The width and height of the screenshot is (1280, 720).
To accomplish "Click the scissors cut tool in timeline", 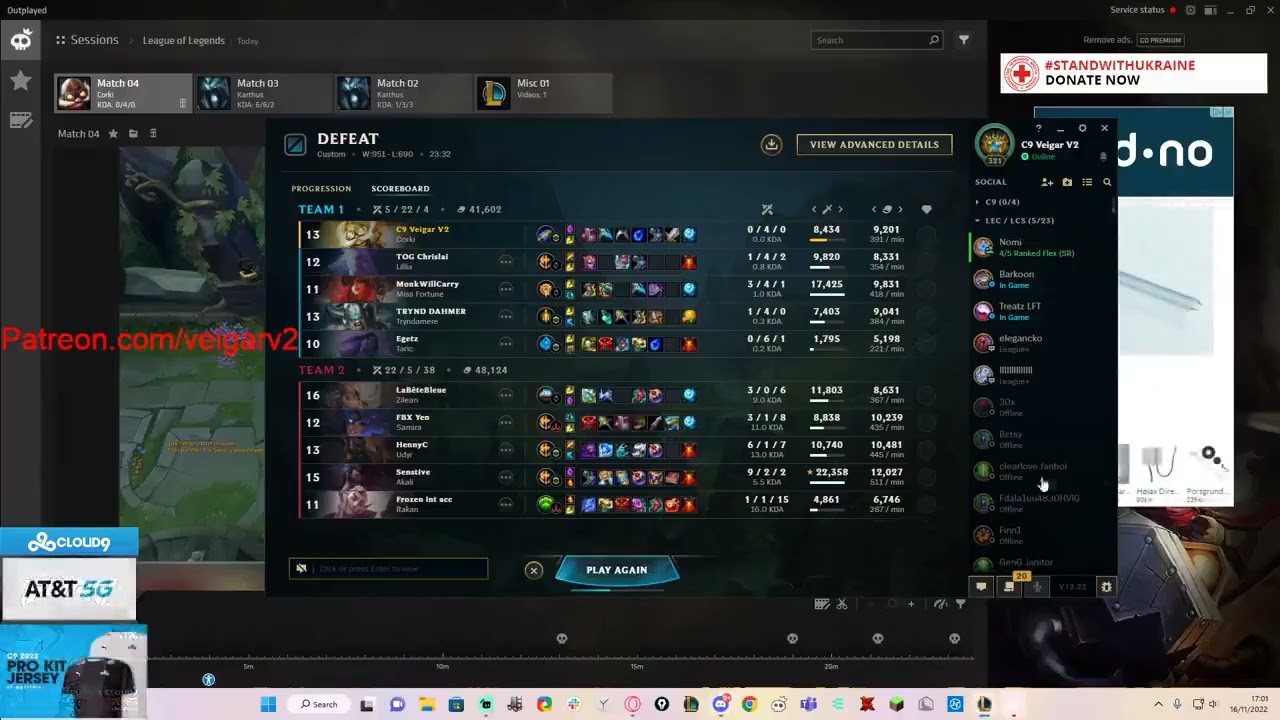I will pyautogui.click(x=842, y=604).
